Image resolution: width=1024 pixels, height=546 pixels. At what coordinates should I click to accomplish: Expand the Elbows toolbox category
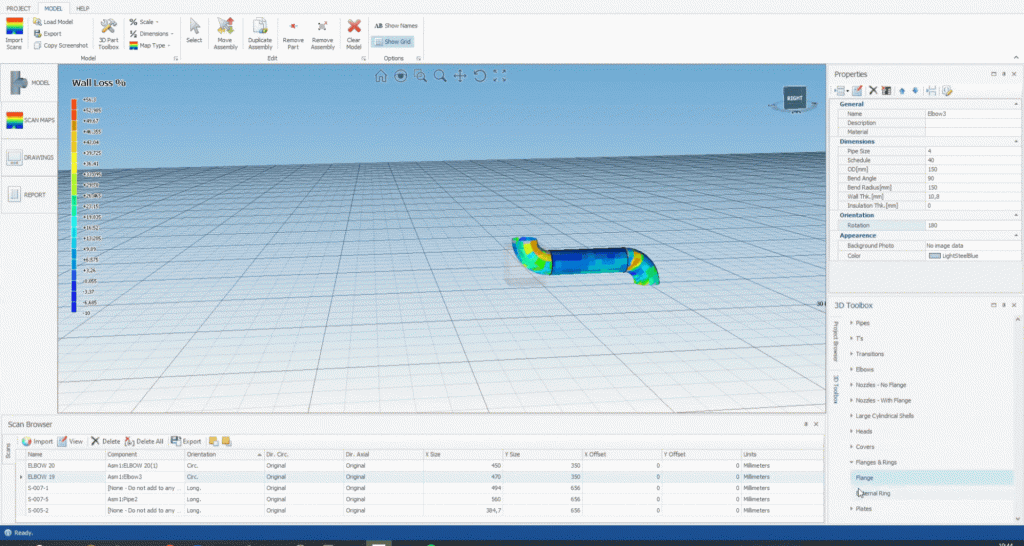pos(852,370)
